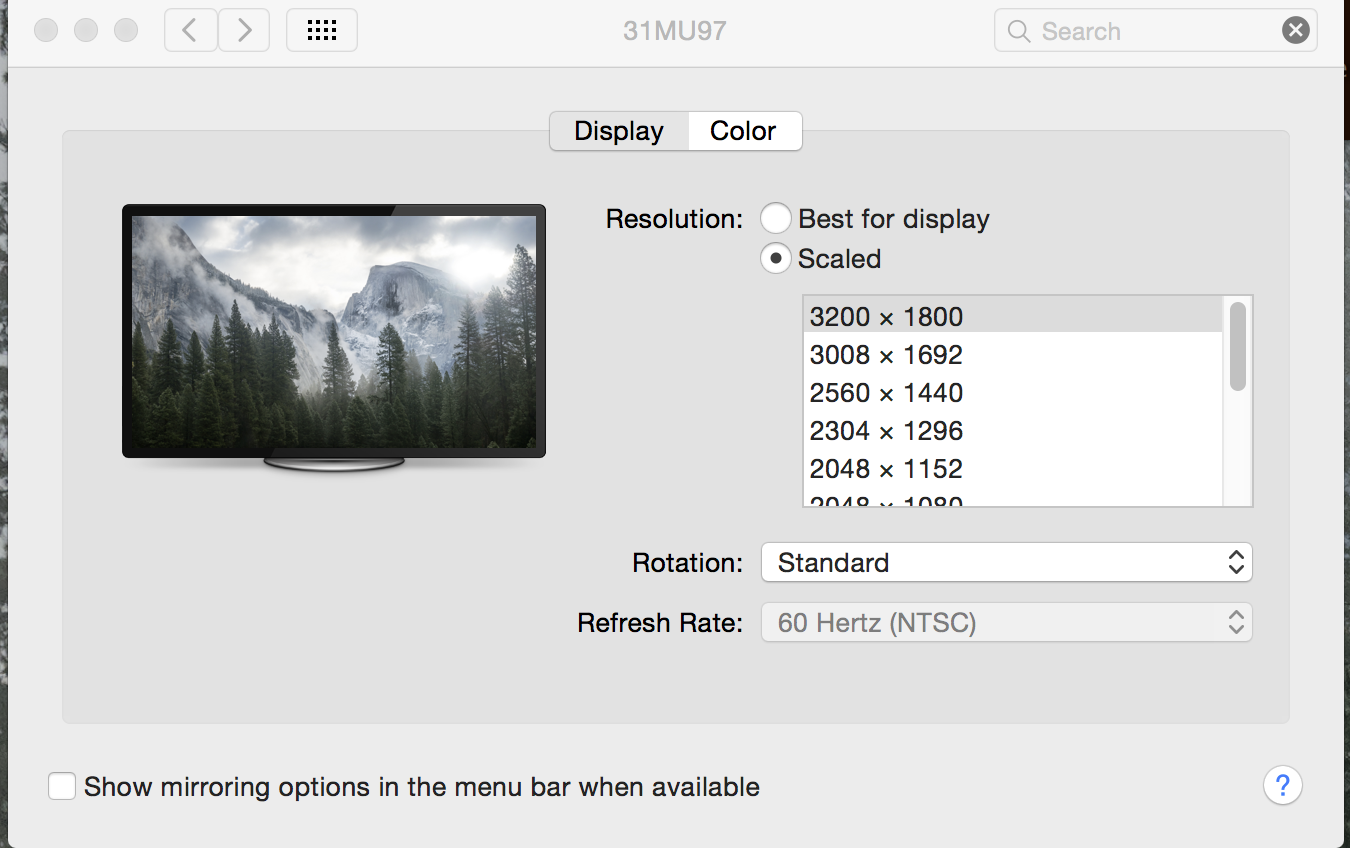Click the monitor preview thumbnail
The image size is (1350, 848).
point(334,338)
